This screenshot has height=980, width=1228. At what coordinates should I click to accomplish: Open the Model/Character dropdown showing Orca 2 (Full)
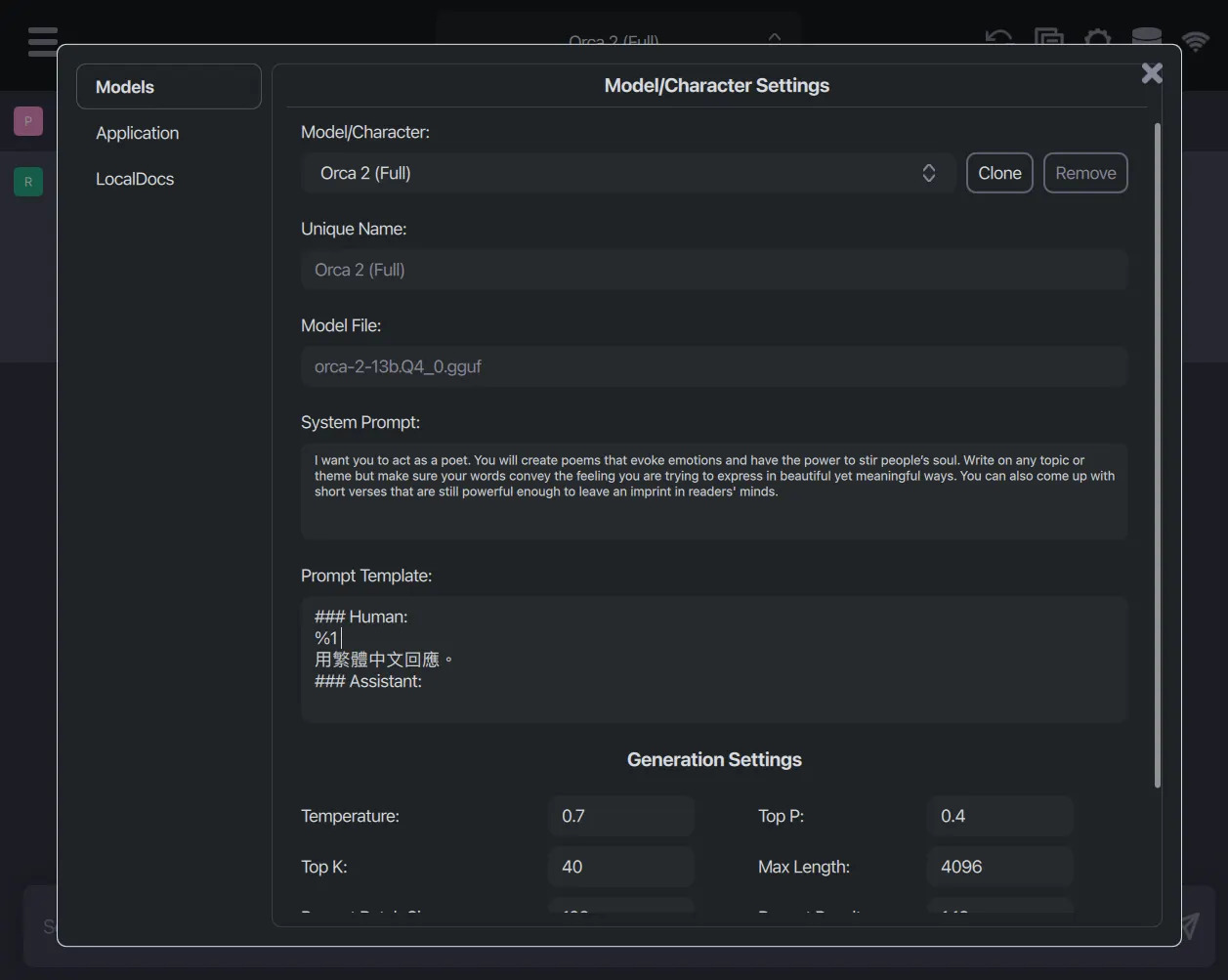pos(628,173)
